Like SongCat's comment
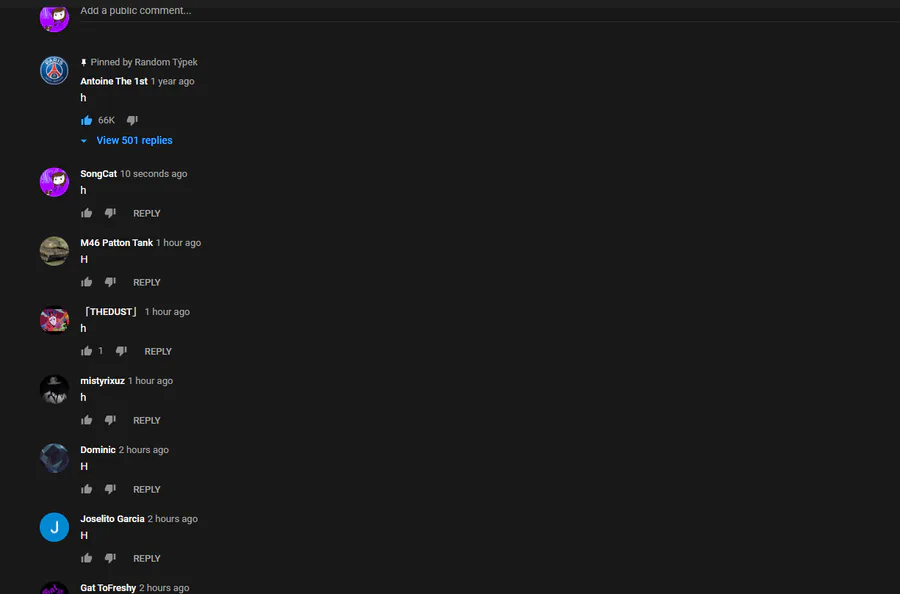 tap(87, 213)
